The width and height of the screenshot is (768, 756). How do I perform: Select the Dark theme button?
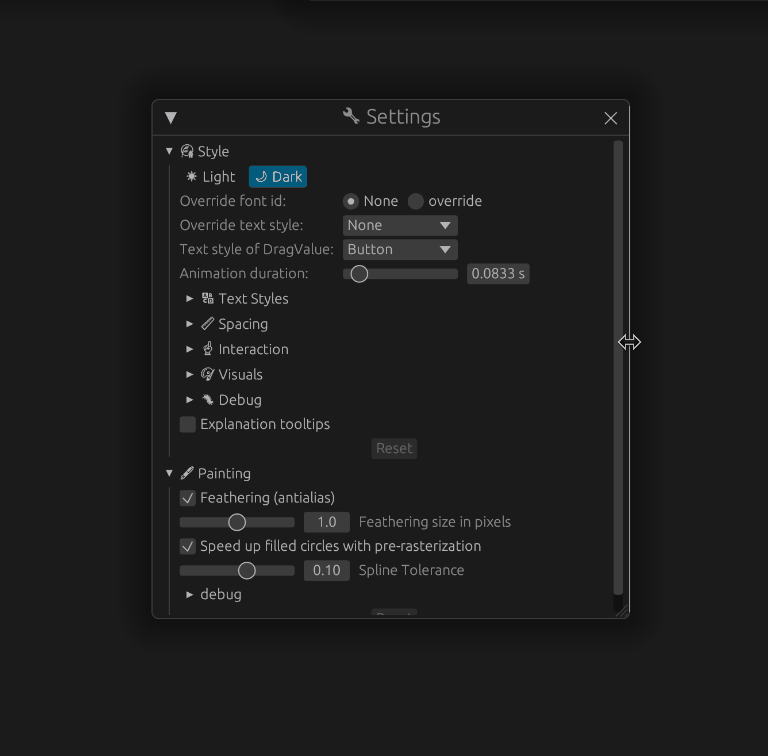[x=278, y=177]
